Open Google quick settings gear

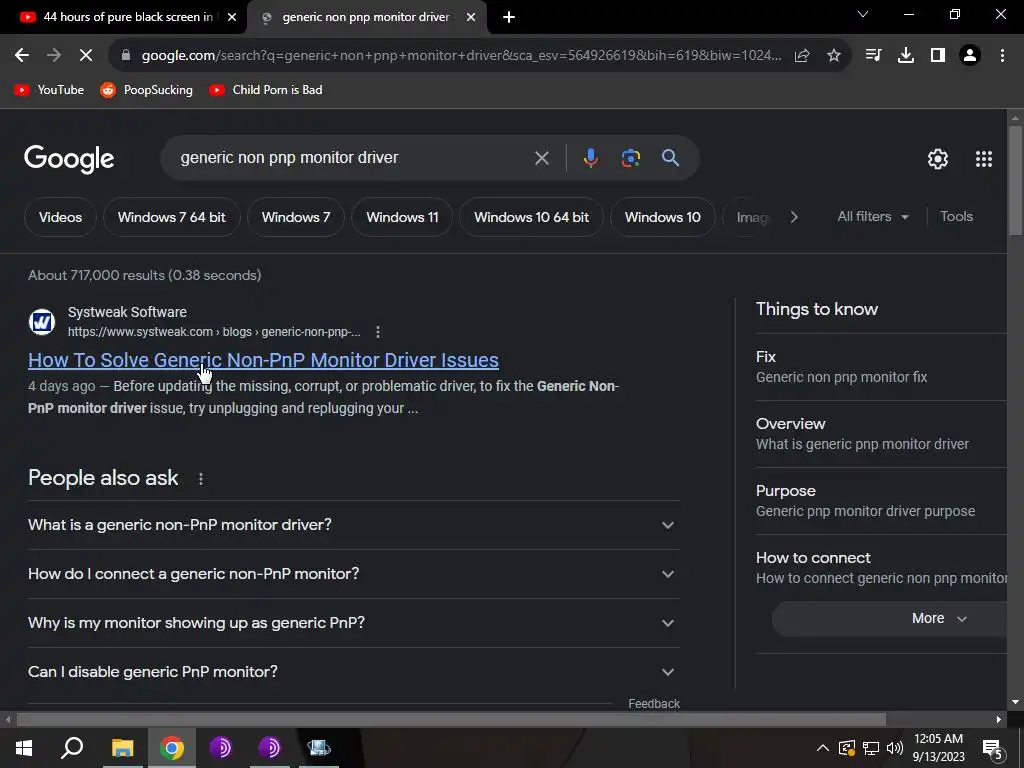coord(938,159)
